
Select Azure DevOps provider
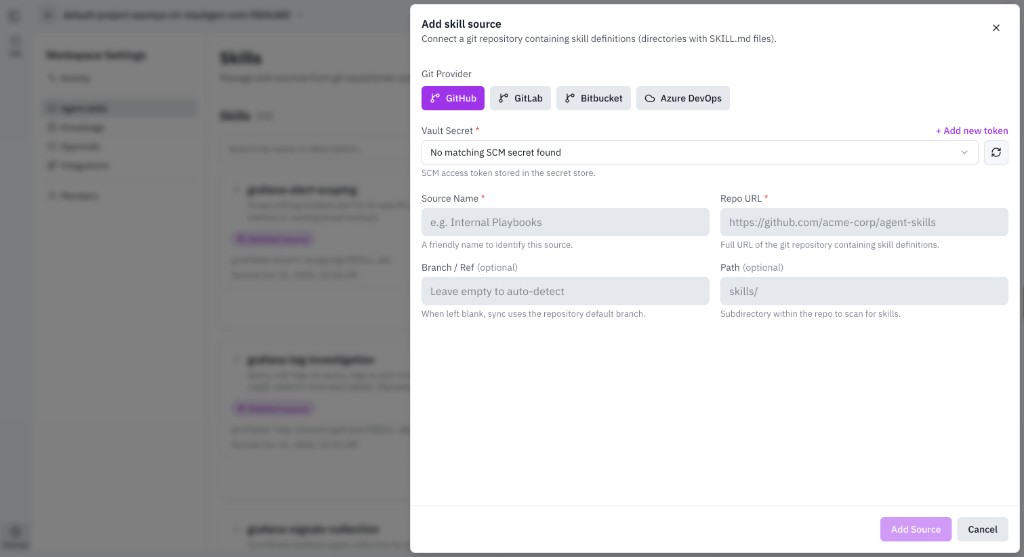click(683, 98)
